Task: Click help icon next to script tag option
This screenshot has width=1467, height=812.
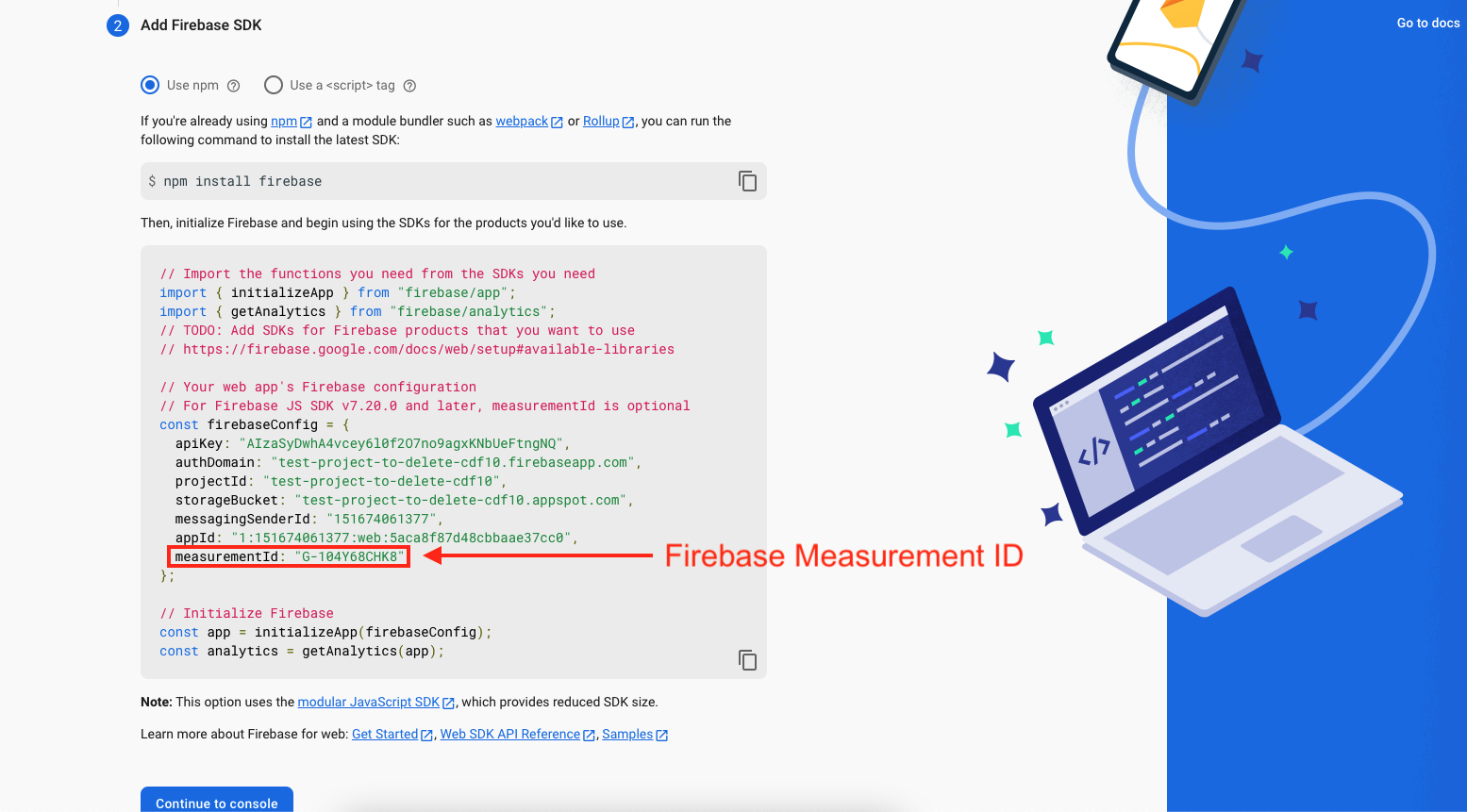Action: coord(409,86)
